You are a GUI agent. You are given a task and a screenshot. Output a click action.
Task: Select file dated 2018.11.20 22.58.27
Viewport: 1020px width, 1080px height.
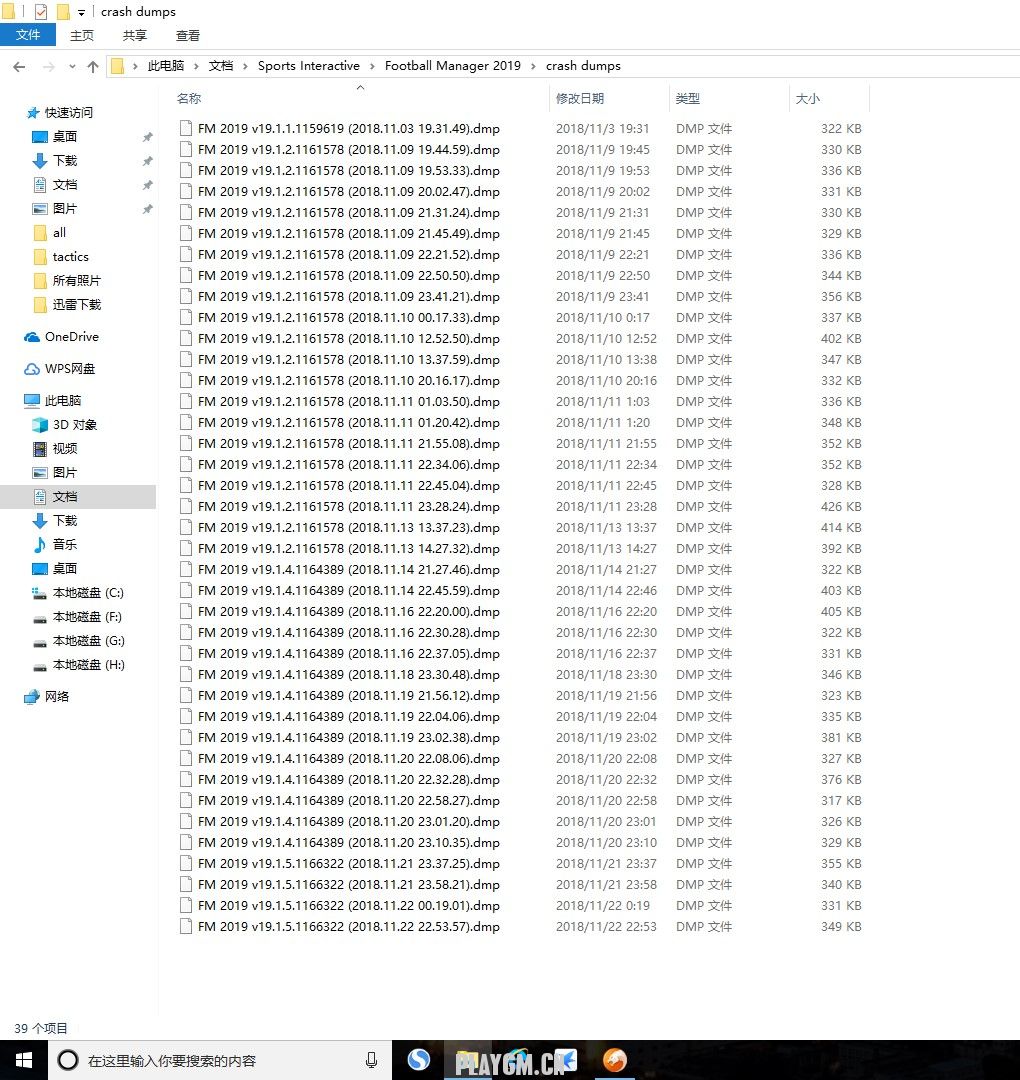point(348,801)
